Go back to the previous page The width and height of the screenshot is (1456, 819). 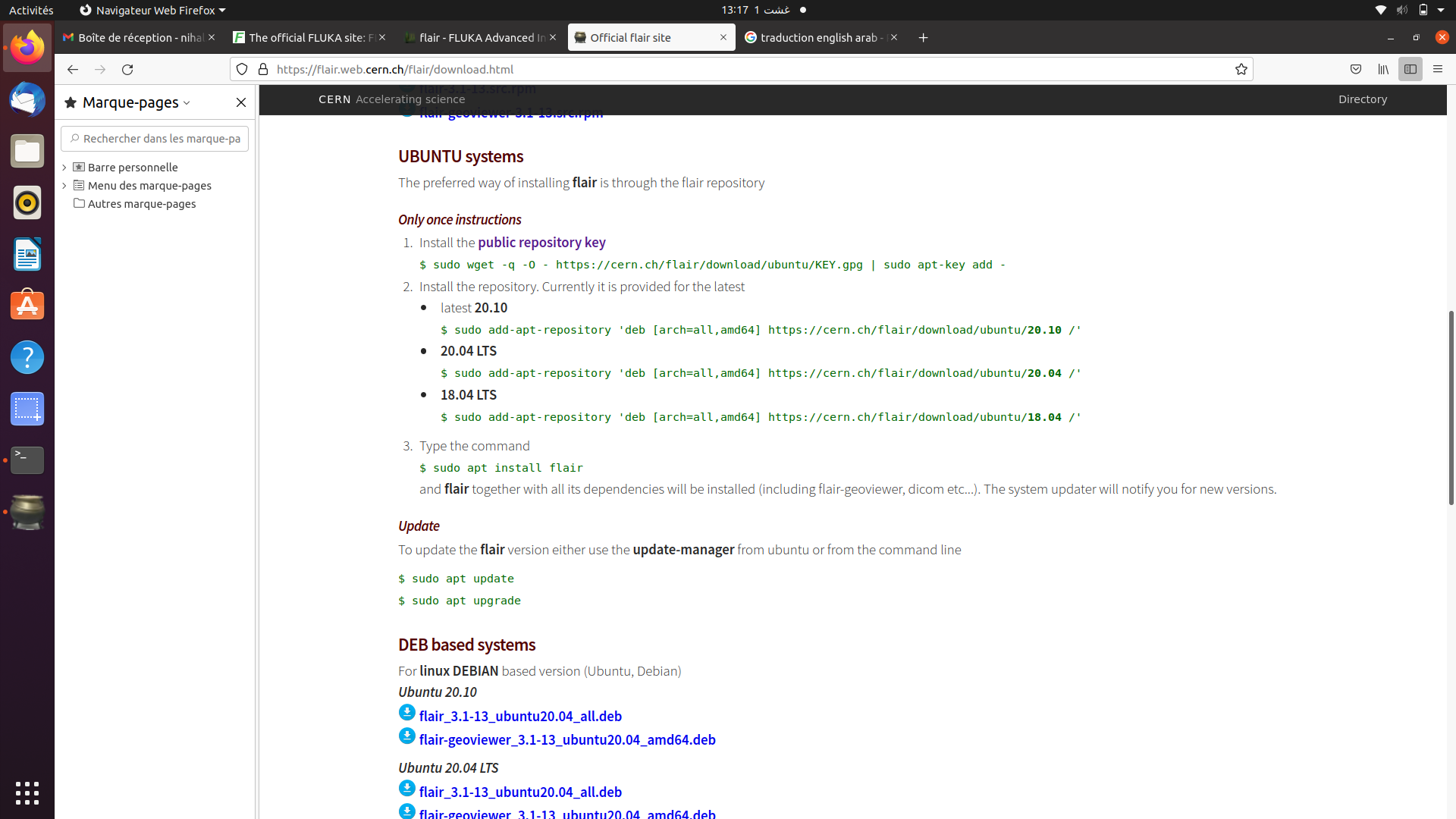click(x=72, y=69)
